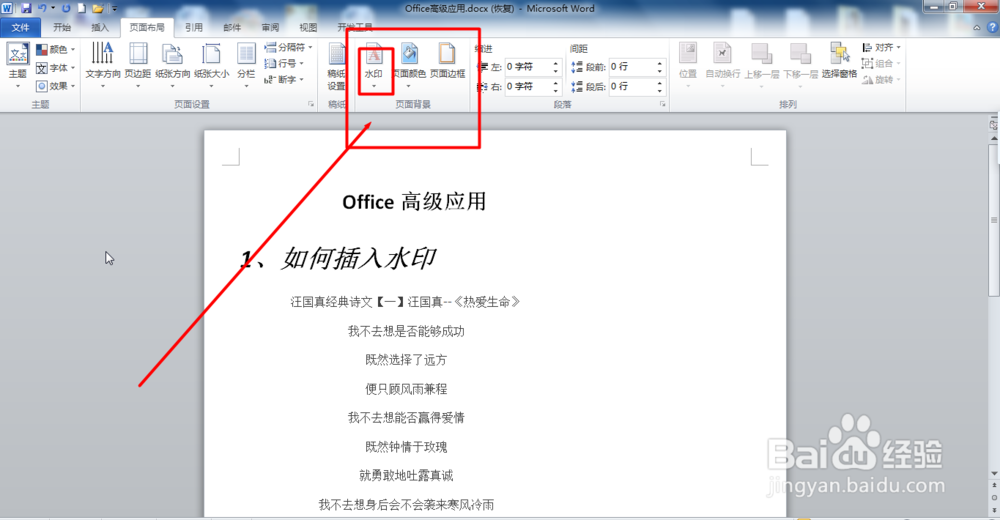This screenshot has height=520, width=1000.
Task: Click the 上移一层 bring forward button
Action: click(761, 66)
